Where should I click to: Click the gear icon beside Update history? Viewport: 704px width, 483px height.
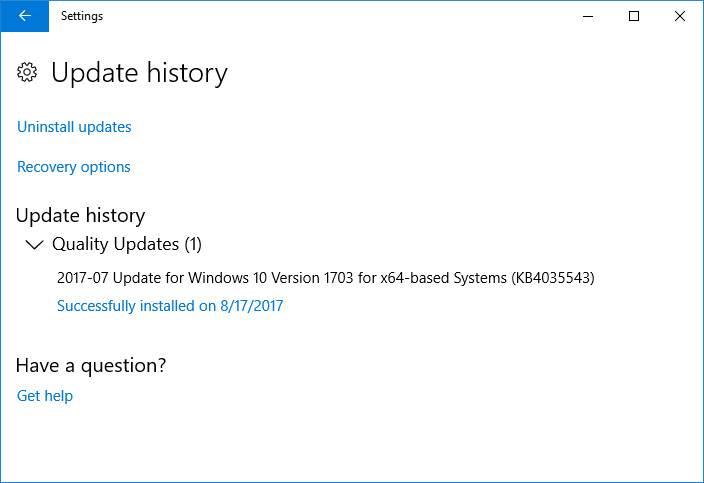point(27,72)
